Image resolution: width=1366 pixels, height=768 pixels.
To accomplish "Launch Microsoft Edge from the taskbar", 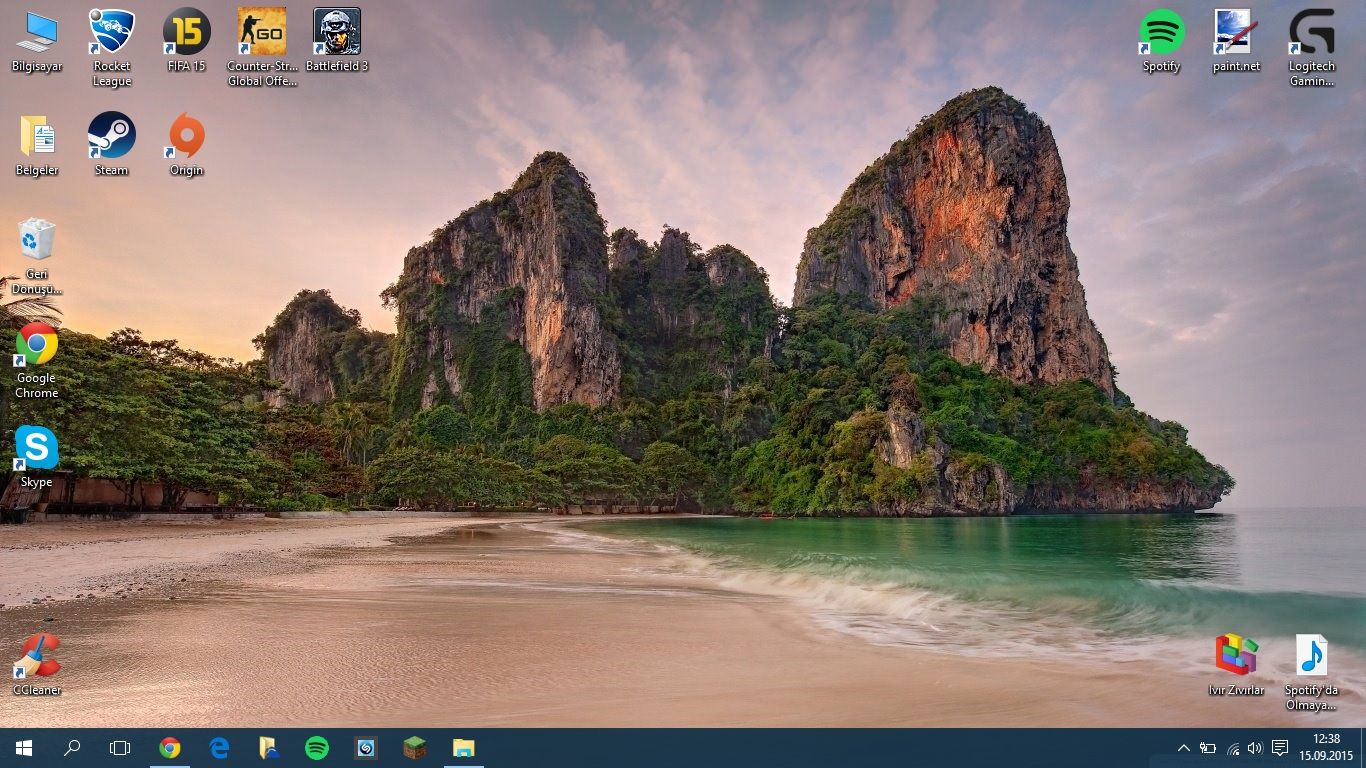I will coord(219,748).
